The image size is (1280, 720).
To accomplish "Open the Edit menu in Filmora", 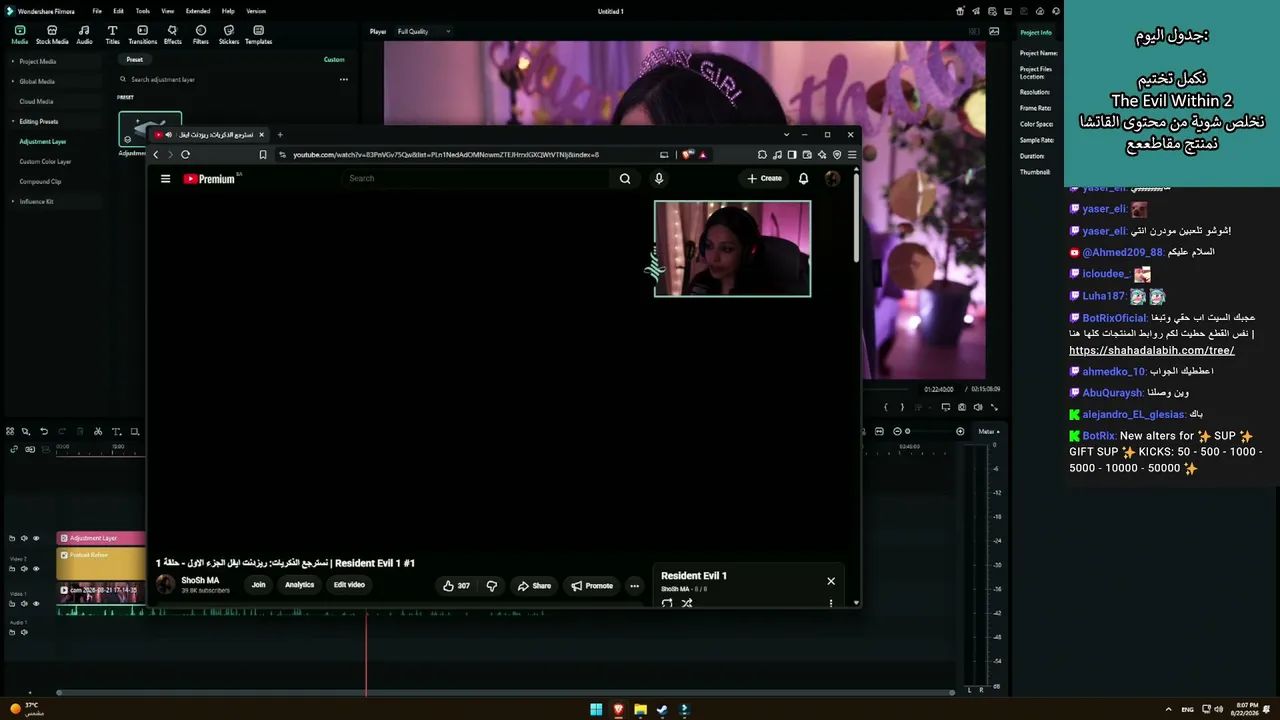I will click(x=118, y=11).
